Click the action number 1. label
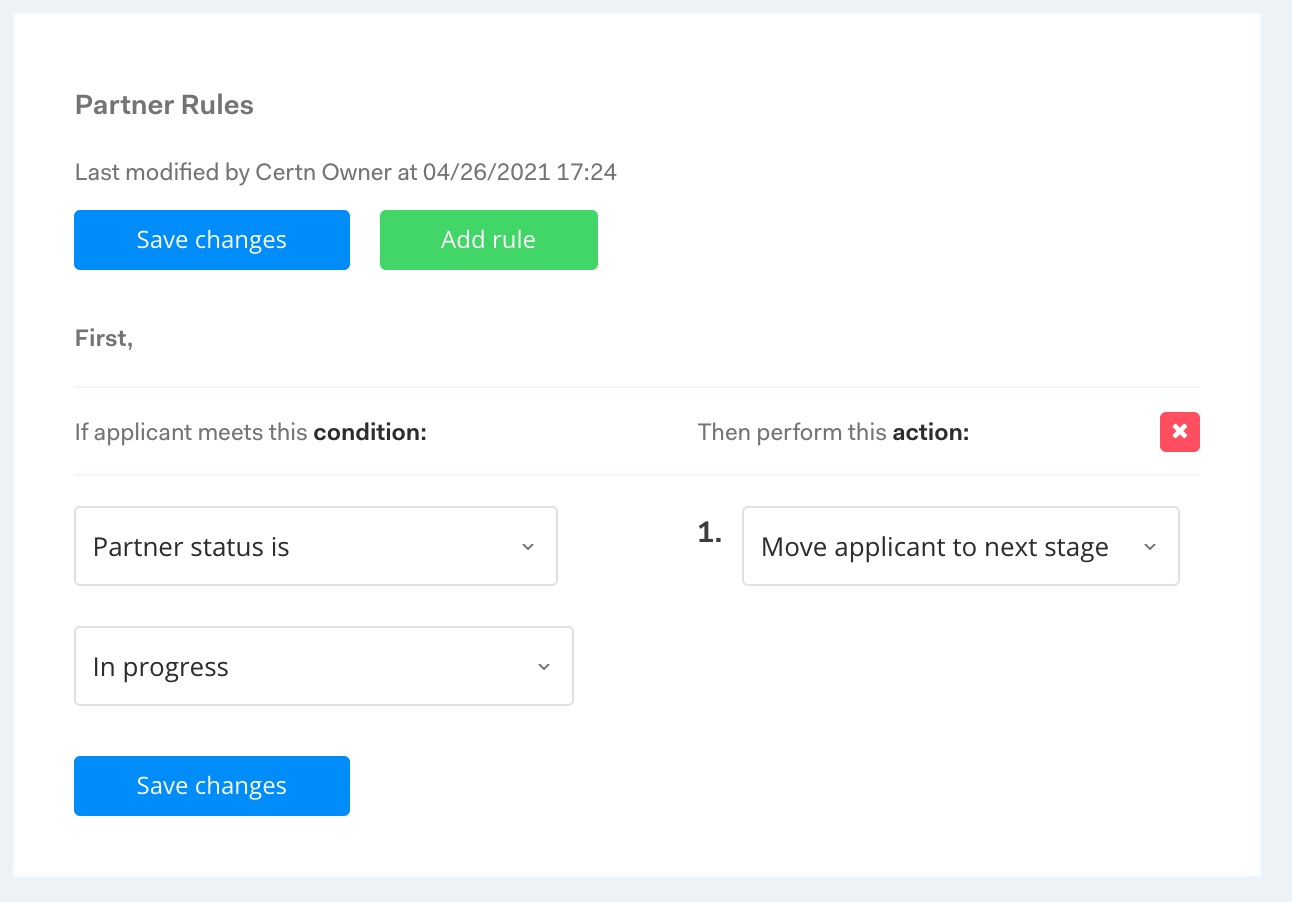This screenshot has width=1292, height=902. pos(709,534)
